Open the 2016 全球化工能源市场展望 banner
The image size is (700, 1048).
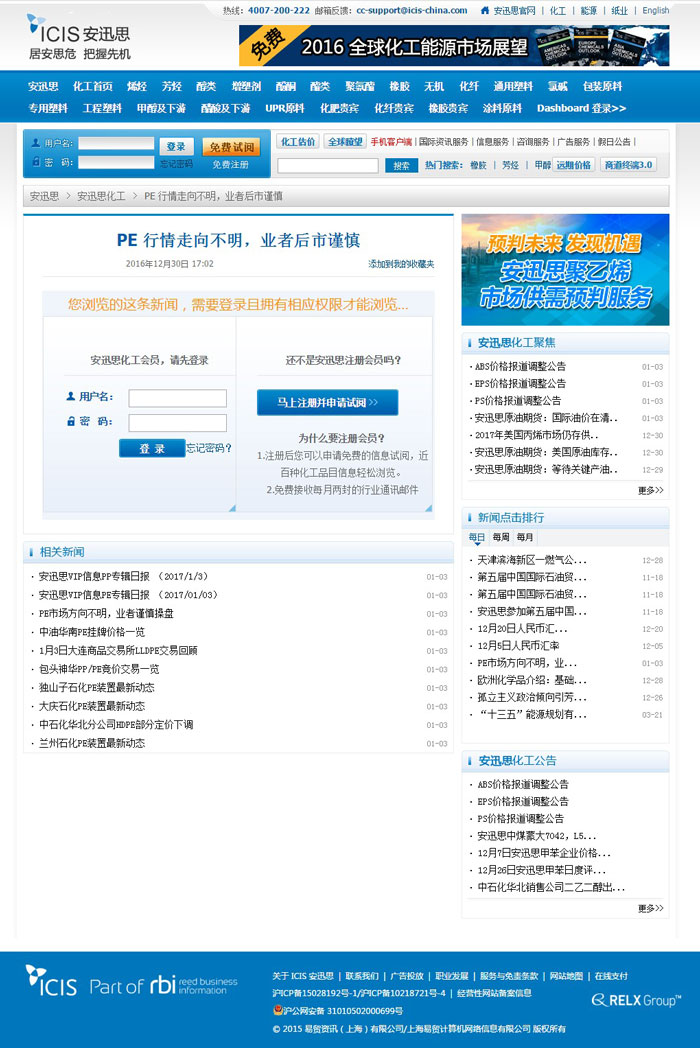pos(454,46)
